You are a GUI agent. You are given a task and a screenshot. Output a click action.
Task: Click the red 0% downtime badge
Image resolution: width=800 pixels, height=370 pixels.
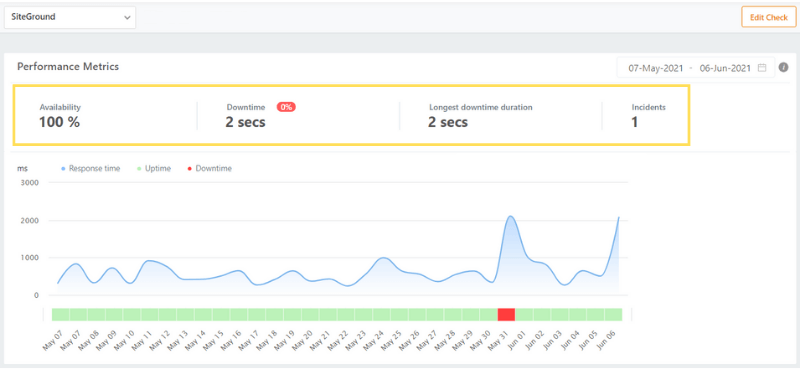[x=286, y=107]
